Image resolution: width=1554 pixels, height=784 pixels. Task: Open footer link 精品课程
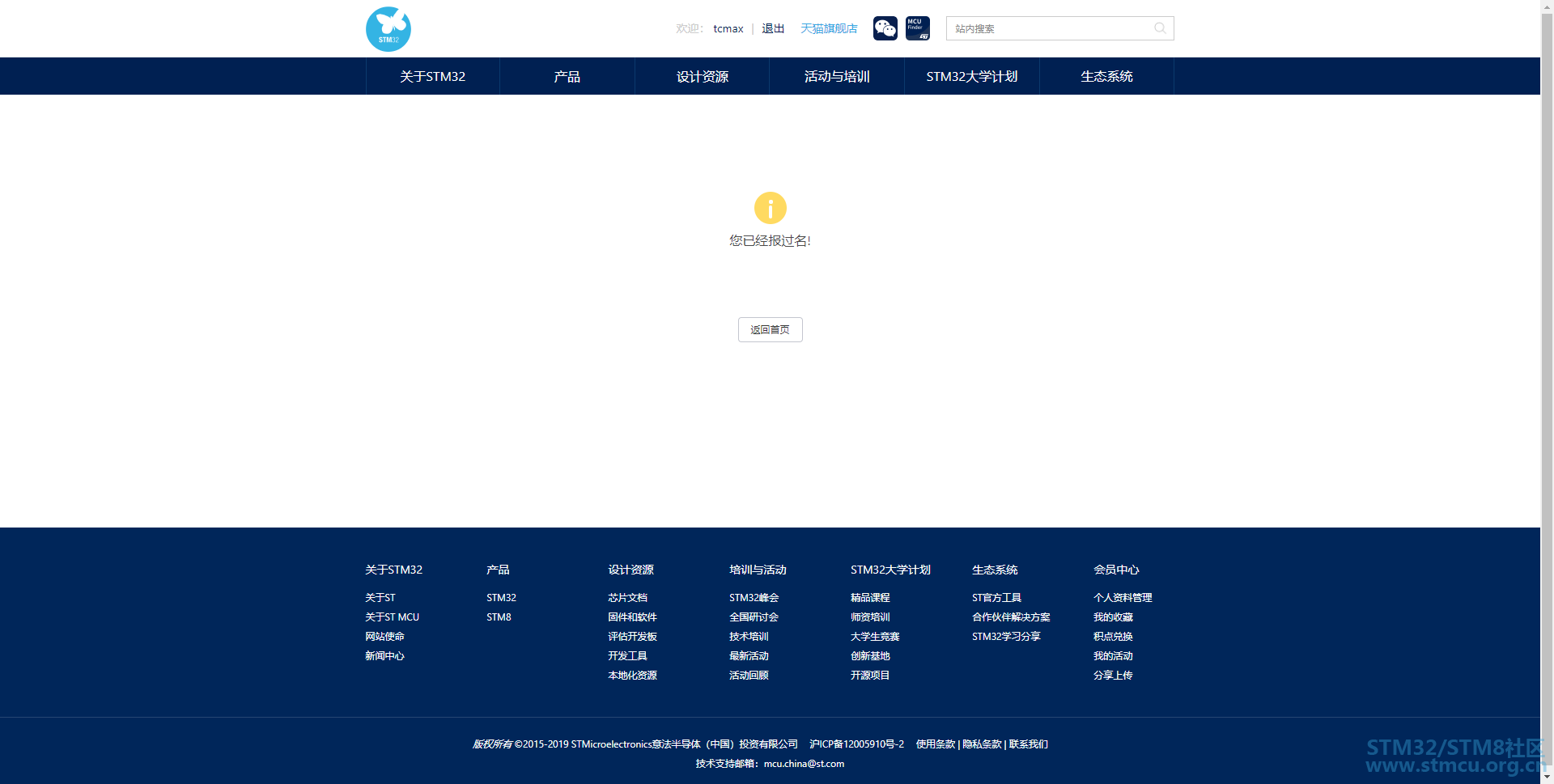pos(870,598)
